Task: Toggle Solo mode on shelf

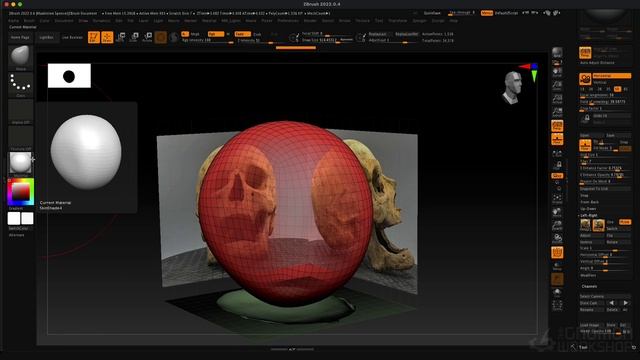Action: pyautogui.click(x=557, y=292)
